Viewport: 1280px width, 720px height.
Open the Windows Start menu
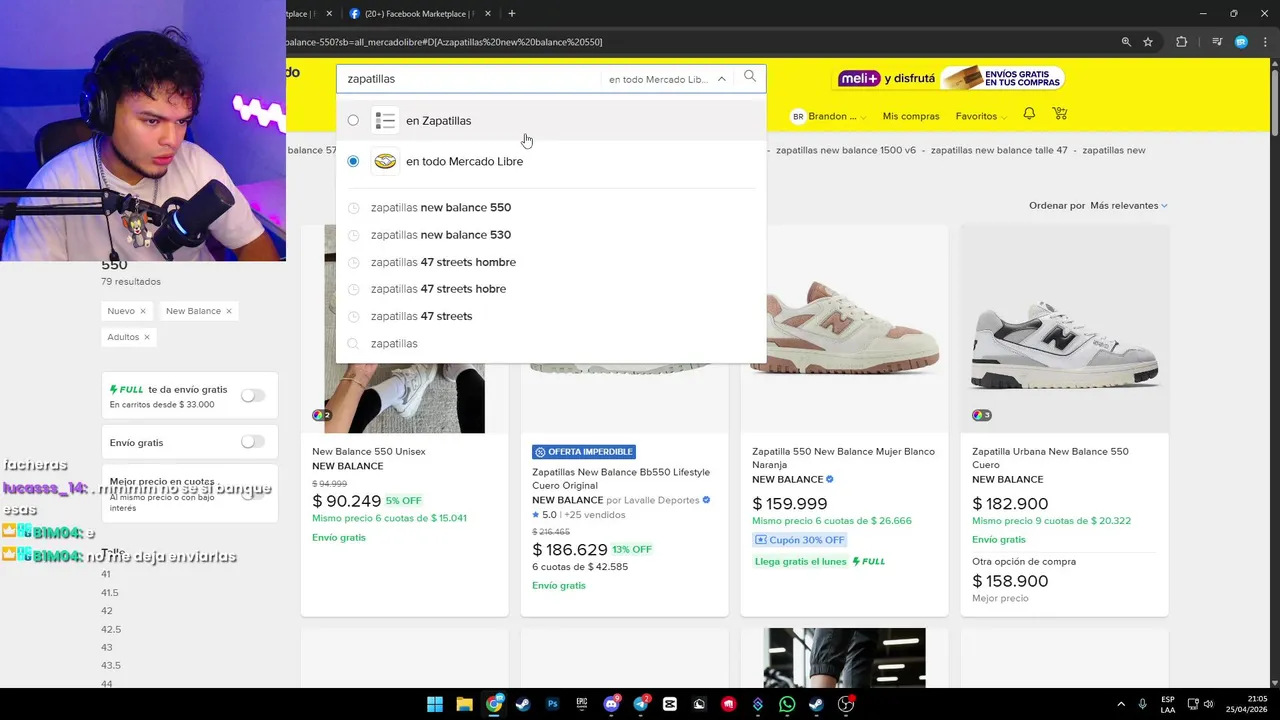pyautogui.click(x=435, y=704)
